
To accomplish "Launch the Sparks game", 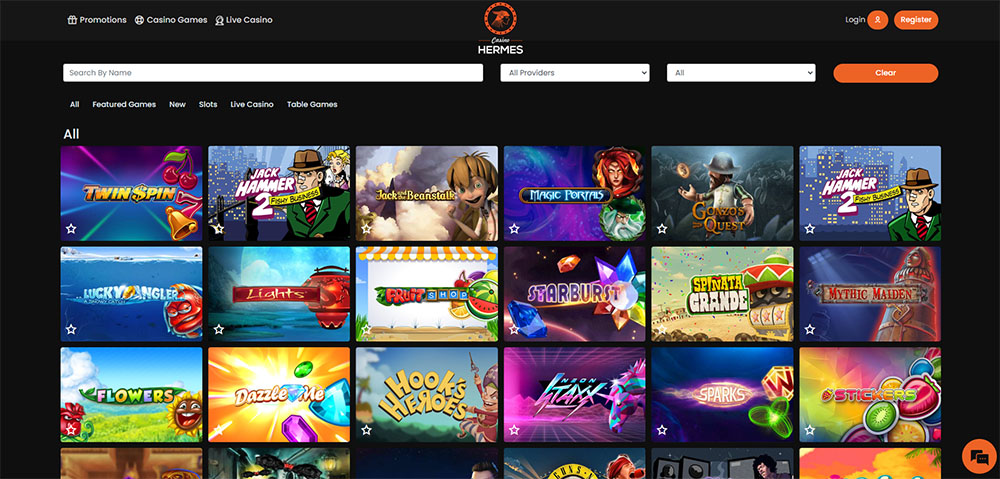I will tap(723, 395).
